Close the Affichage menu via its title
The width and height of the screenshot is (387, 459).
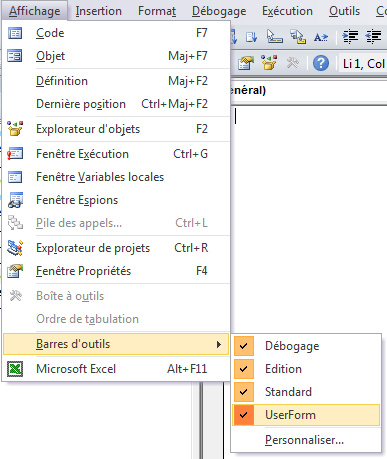click(x=35, y=11)
